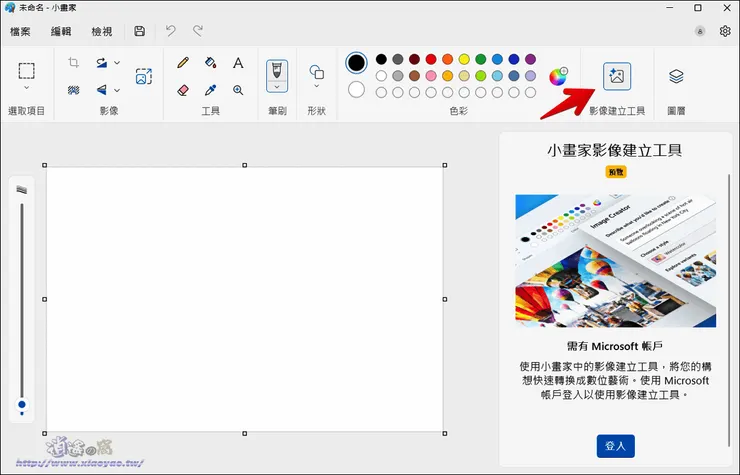Click the Undo arrow
Screen dimensions: 740x475
170,31
